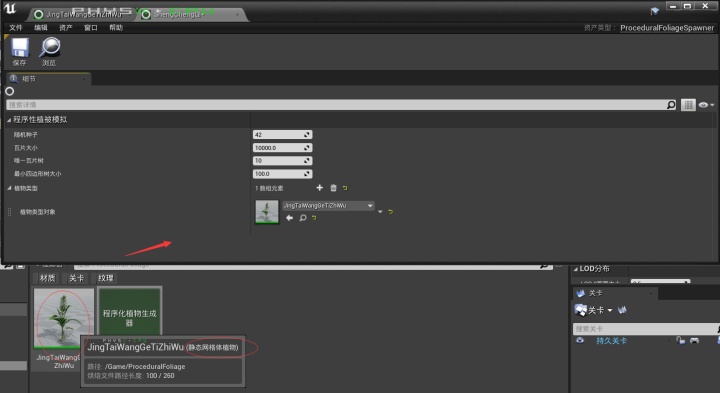Open the property matrix grid icon

coord(688,105)
